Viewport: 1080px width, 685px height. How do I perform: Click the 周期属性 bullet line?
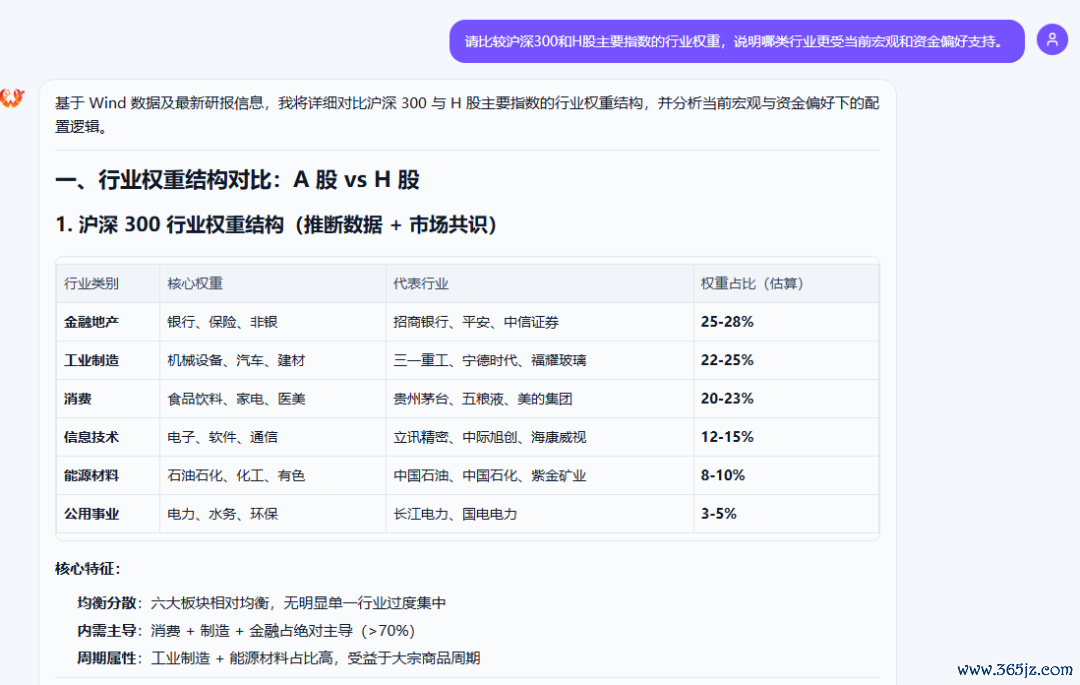point(278,658)
